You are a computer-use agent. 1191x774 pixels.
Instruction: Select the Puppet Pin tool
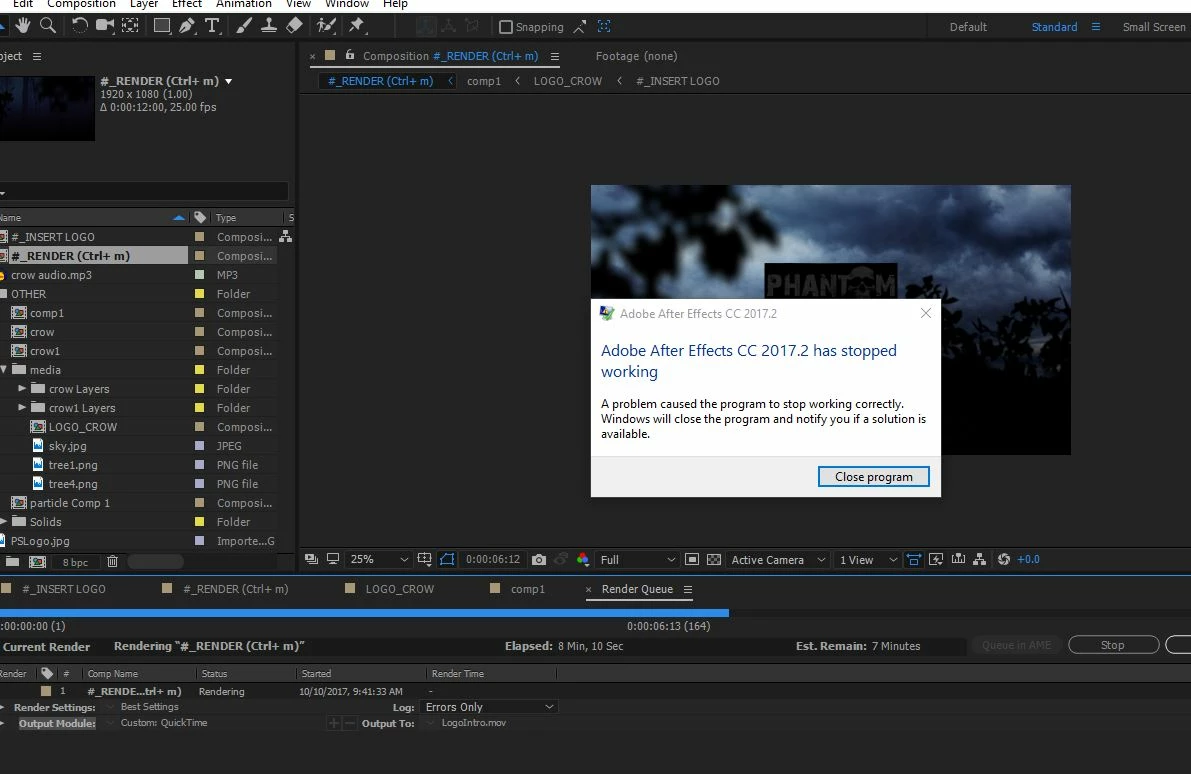tap(356, 26)
